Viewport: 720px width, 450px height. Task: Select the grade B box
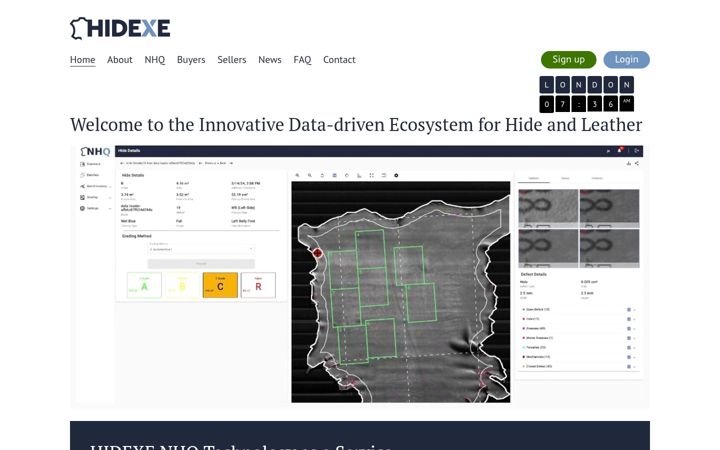[182, 285]
